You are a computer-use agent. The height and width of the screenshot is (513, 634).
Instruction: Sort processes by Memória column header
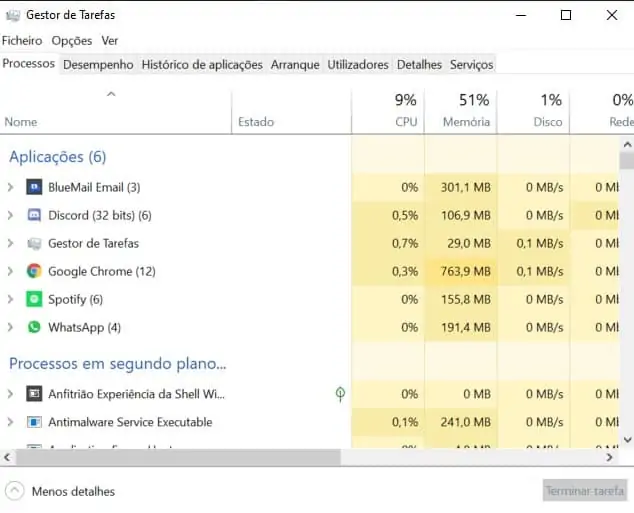pos(466,111)
